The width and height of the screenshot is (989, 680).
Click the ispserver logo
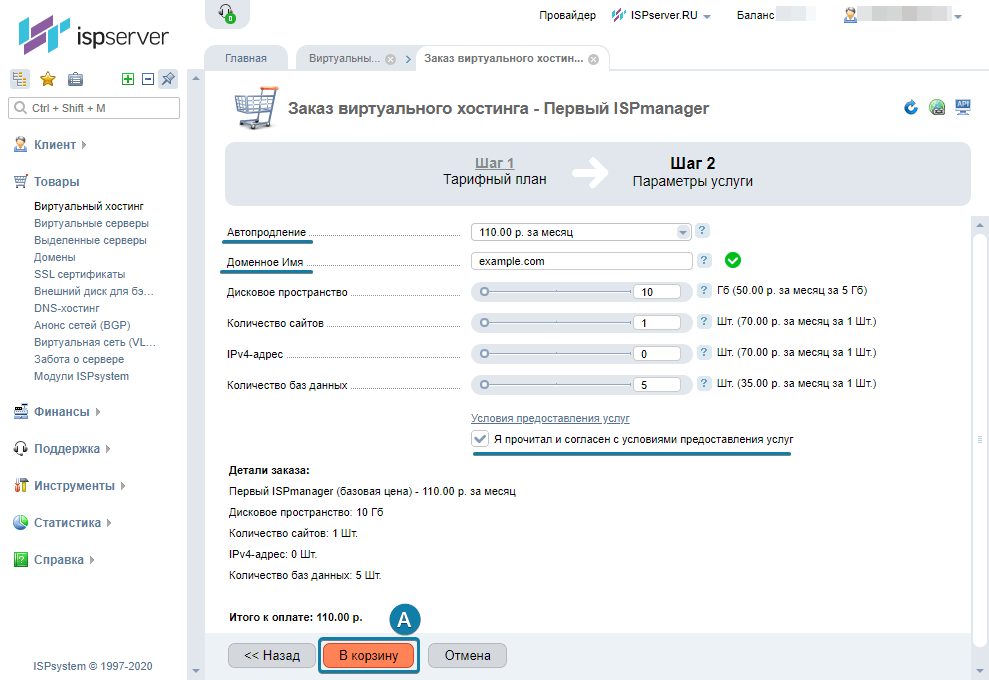click(94, 35)
